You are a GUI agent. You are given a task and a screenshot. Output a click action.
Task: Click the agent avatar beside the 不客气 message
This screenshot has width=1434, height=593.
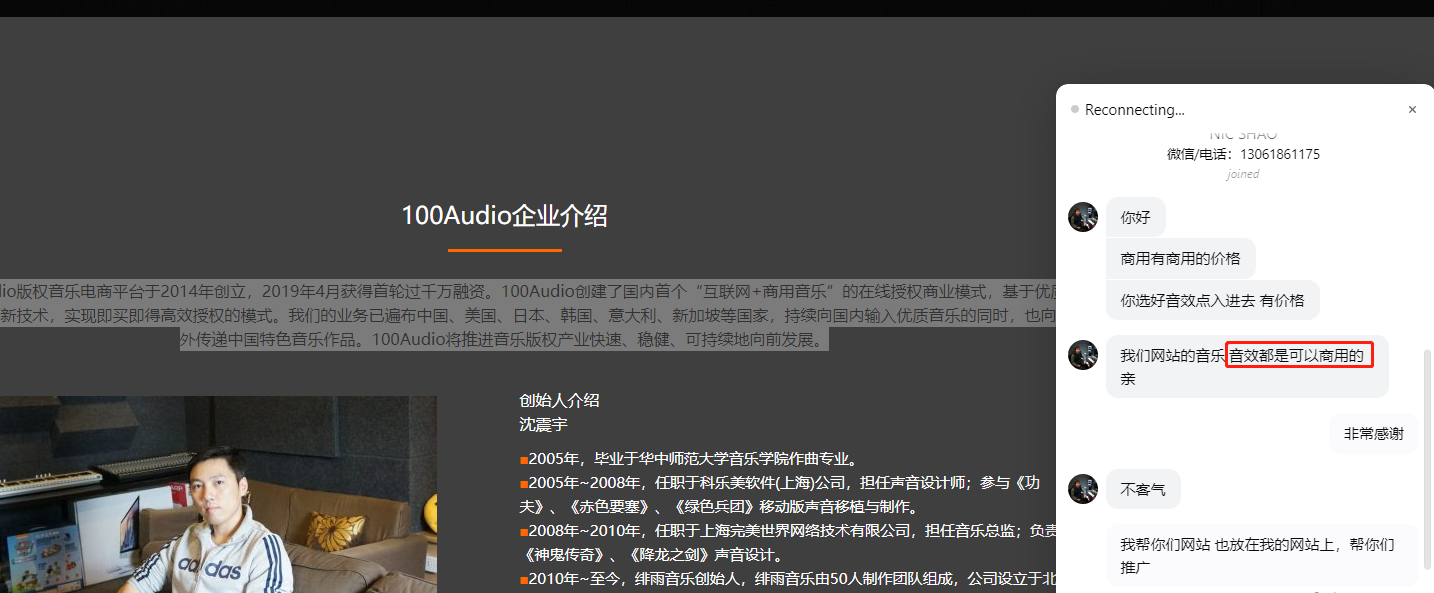[1083, 489]
